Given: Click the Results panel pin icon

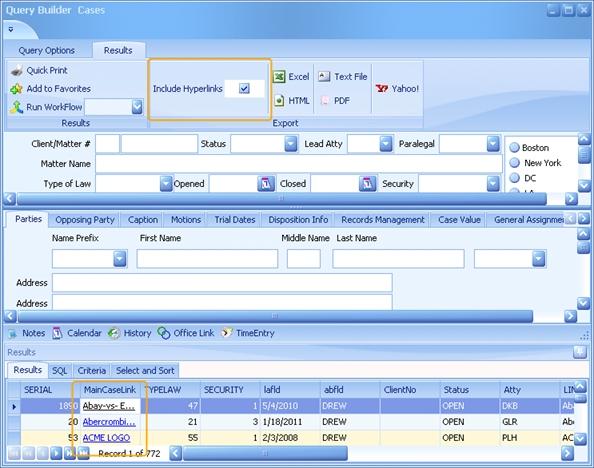Looking at the screenshot, I should click(580, 352).
